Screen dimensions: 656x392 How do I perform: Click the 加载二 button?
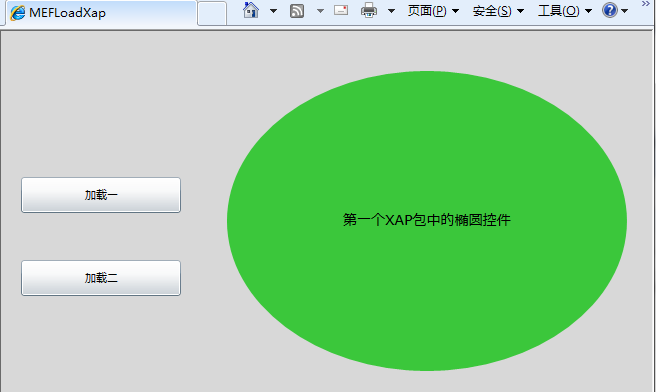point(101,278)
